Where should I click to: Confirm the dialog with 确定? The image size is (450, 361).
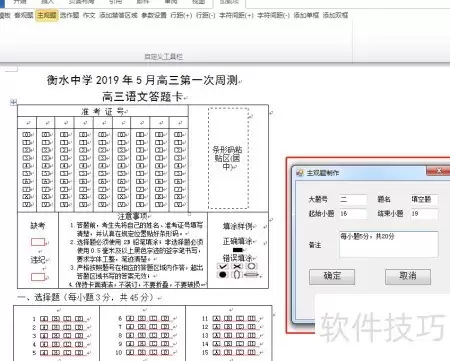coord(332,277)
